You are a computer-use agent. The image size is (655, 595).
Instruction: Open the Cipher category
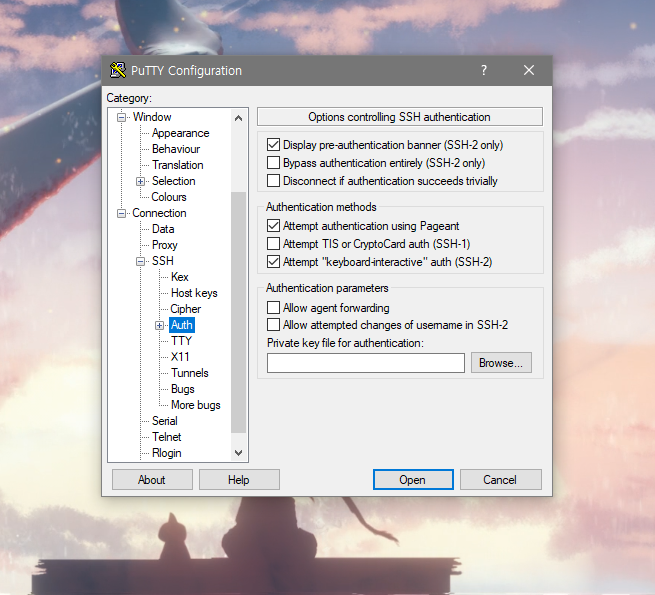185,309
